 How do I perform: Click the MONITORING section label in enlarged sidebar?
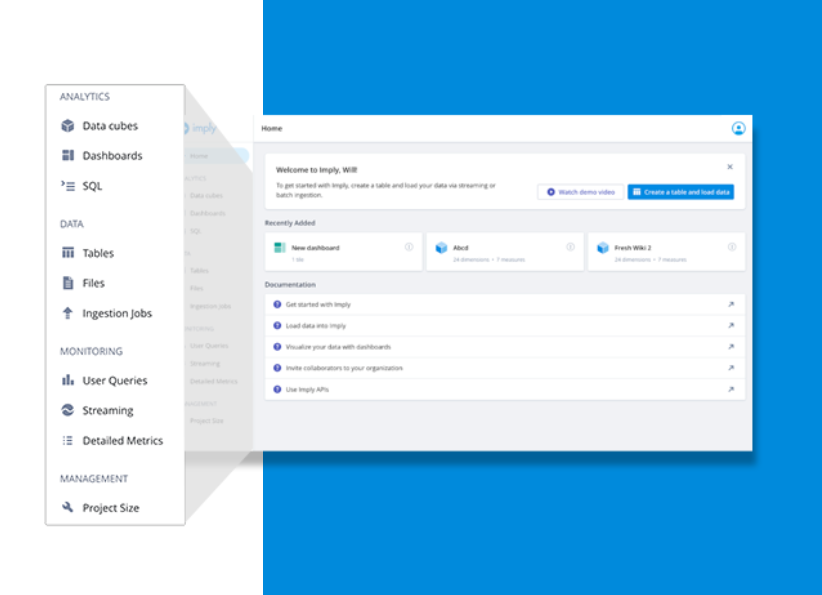pyautogui.click(x=91, y=351)
